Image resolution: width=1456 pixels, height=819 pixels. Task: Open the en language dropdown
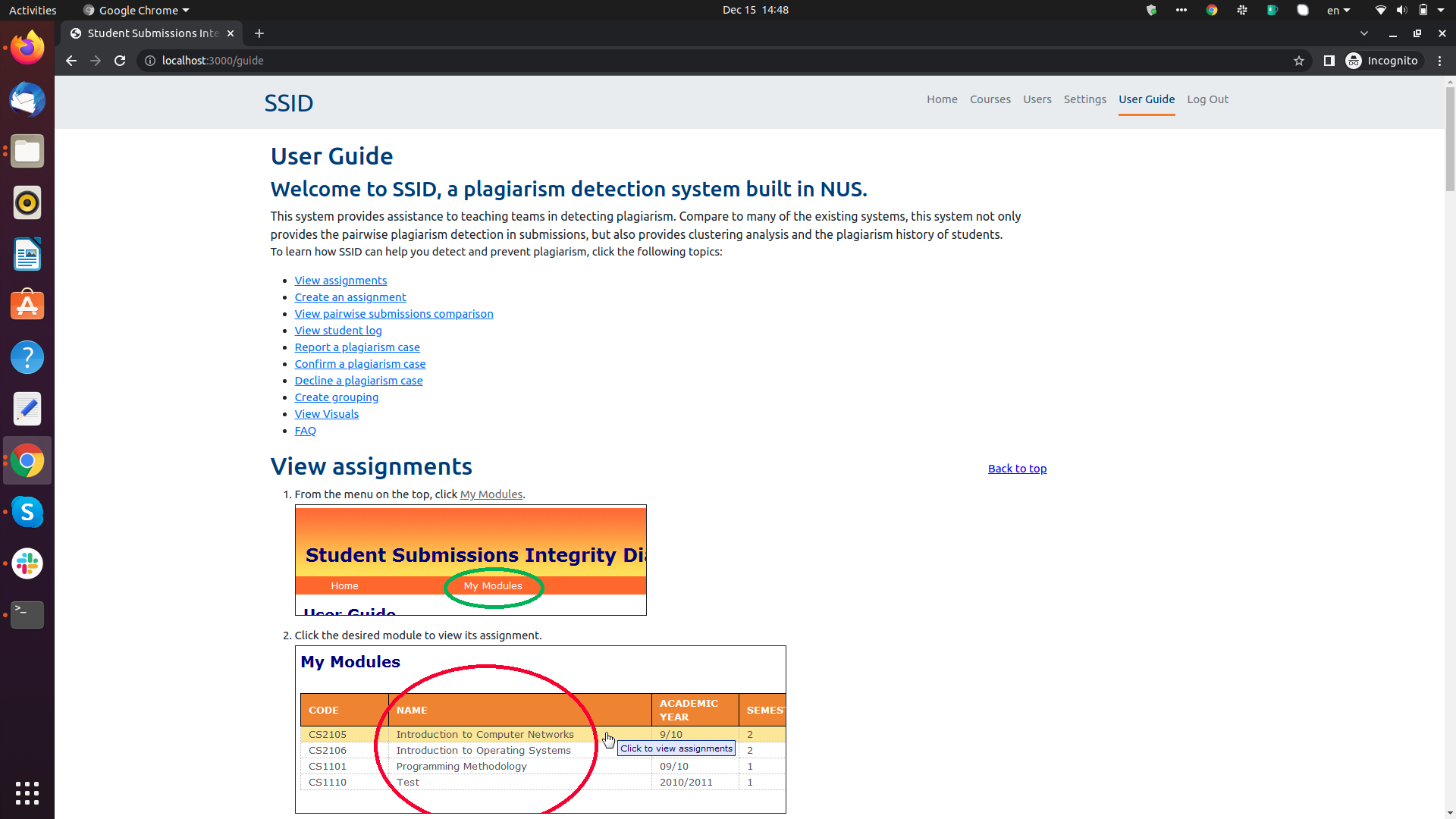coord(1338,11)
